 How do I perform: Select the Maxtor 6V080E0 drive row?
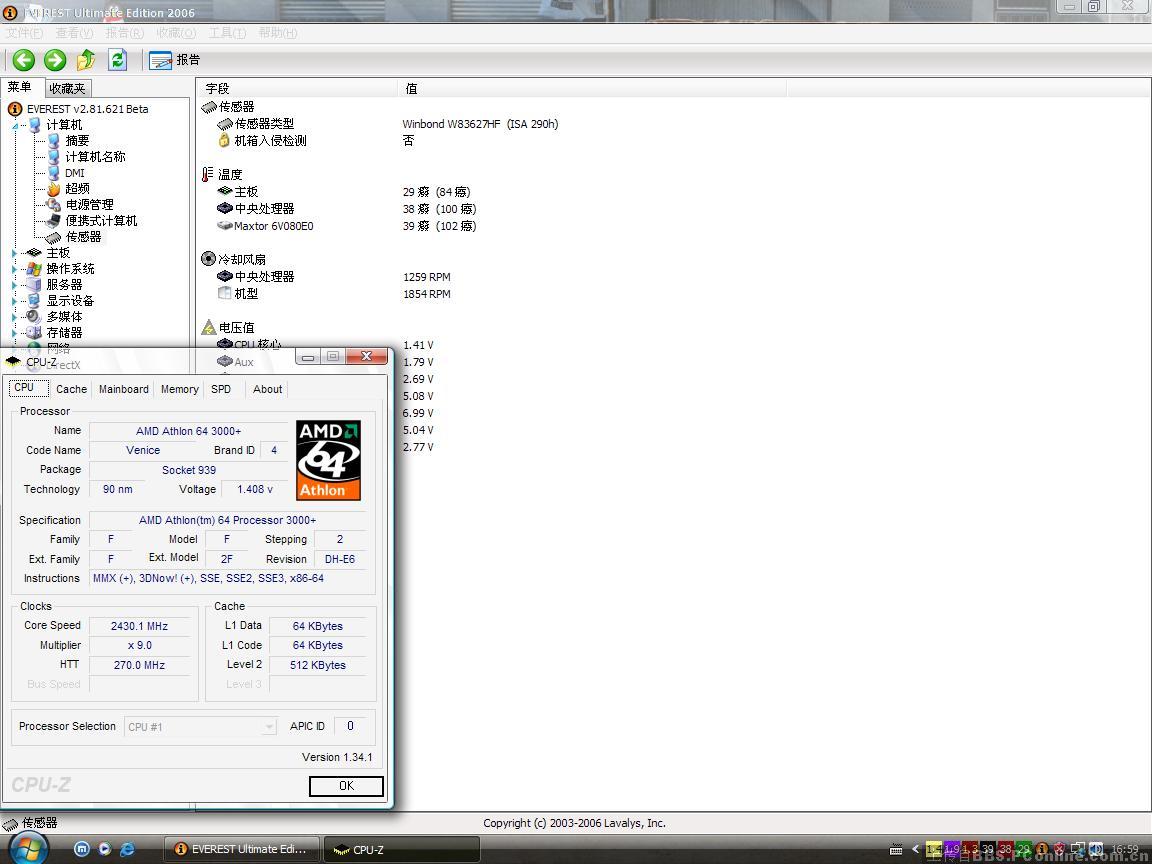click(x=265, y=226)
